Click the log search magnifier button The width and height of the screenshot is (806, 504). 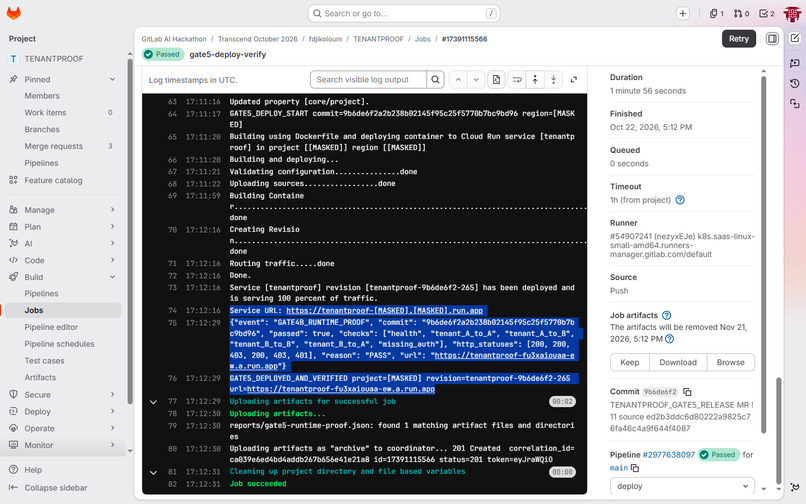[435, 80]
